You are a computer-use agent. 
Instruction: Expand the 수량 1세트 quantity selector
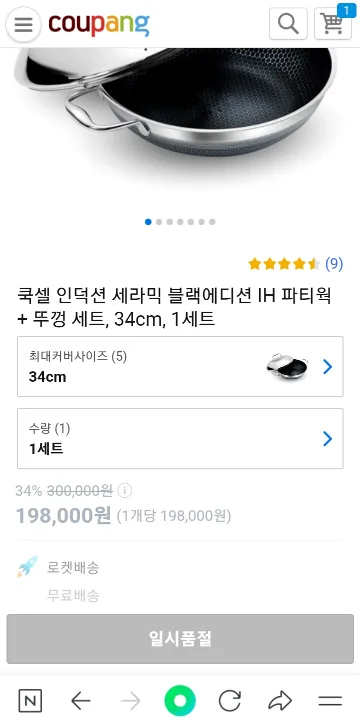tap(180, 438)
